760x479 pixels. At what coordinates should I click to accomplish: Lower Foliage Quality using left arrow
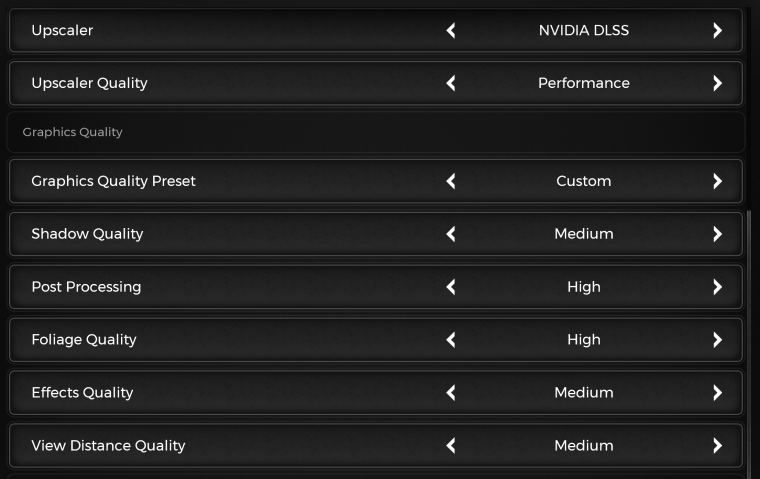click(x=451, y=340)
